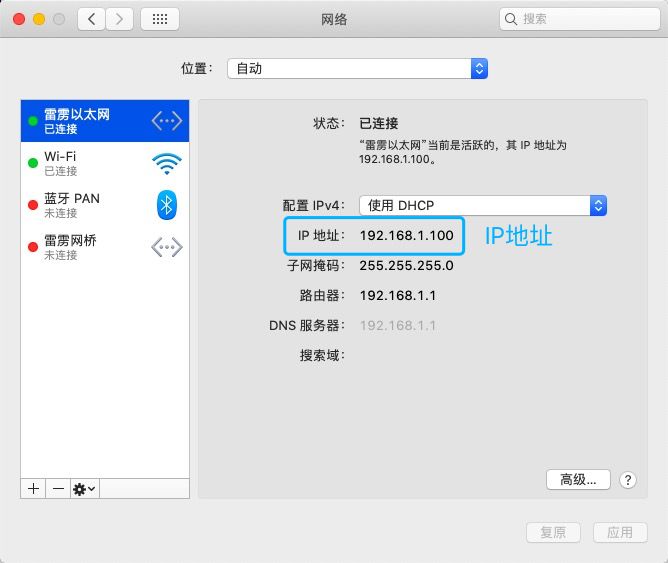Remove selected service with minus button
The width and height of the screenshot is (668, 563).
[x=58, y=488]
